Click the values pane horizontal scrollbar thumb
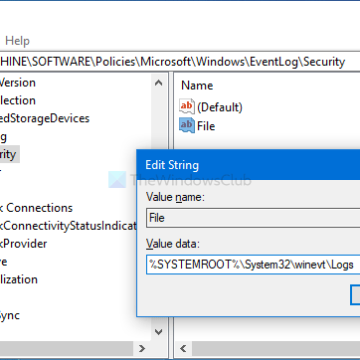This screenshot has width=360, height=360. (x=276, y=349)
